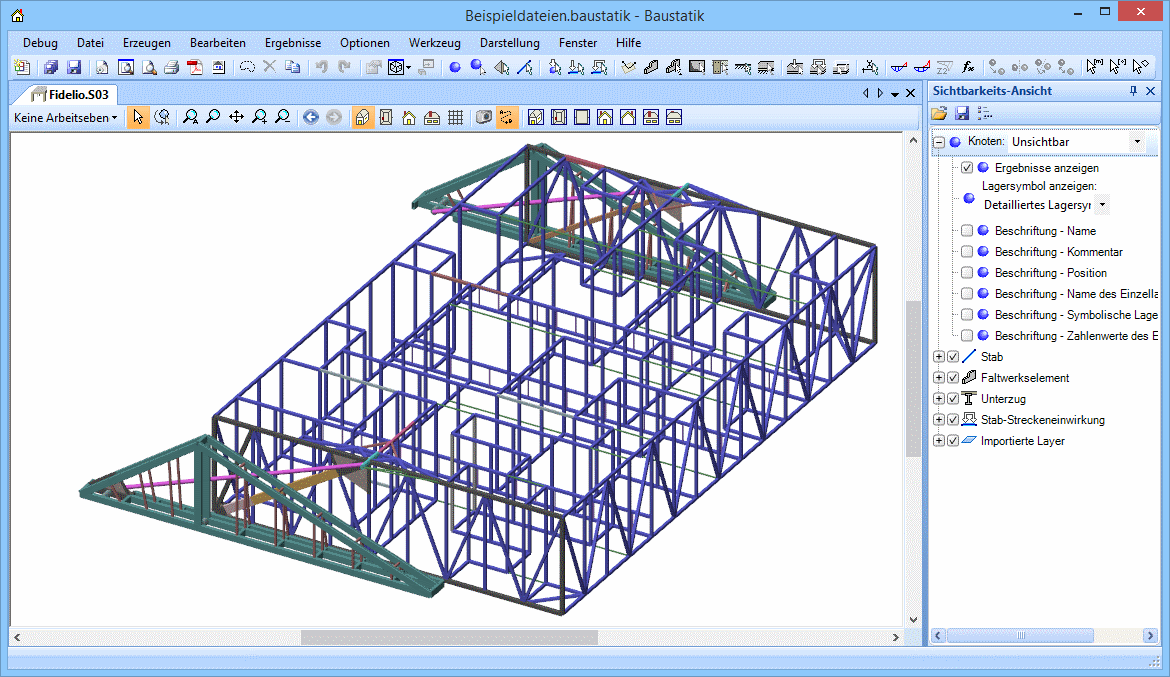Open folder icon in Sichtbarkeits-Ansicht panel

[x=939, y=113]
